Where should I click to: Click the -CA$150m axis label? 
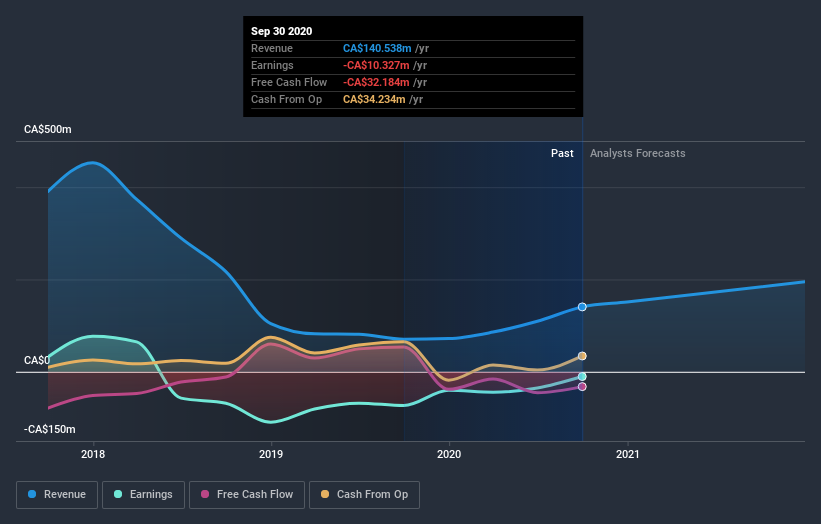click(50, 429)
